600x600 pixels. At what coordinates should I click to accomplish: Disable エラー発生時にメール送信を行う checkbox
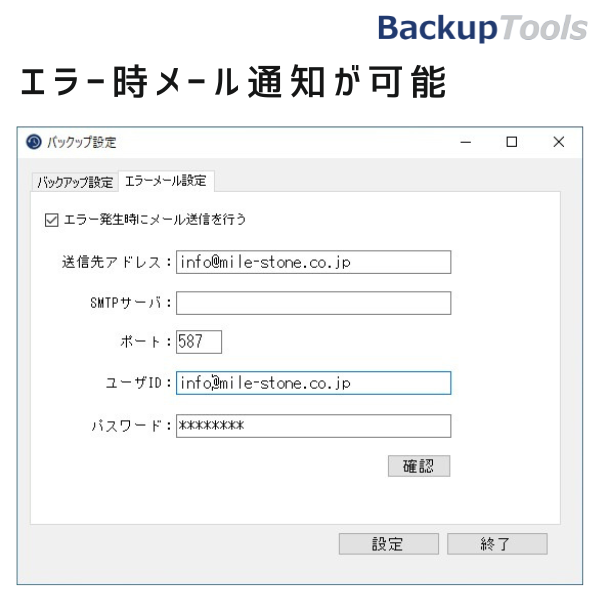tap(52, 219)
